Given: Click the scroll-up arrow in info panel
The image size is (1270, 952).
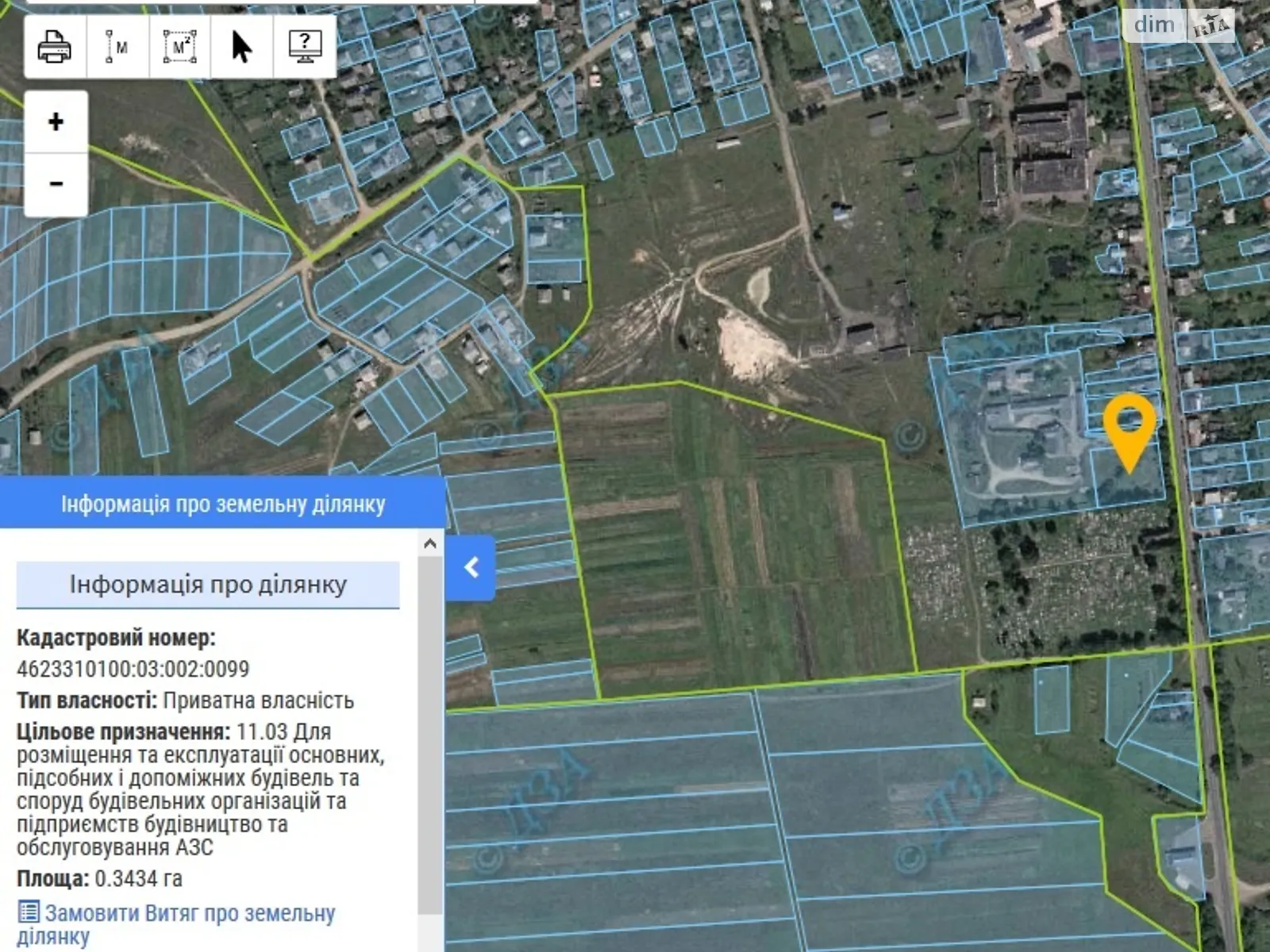Looking at the screenshot, I should coord(430,544).
